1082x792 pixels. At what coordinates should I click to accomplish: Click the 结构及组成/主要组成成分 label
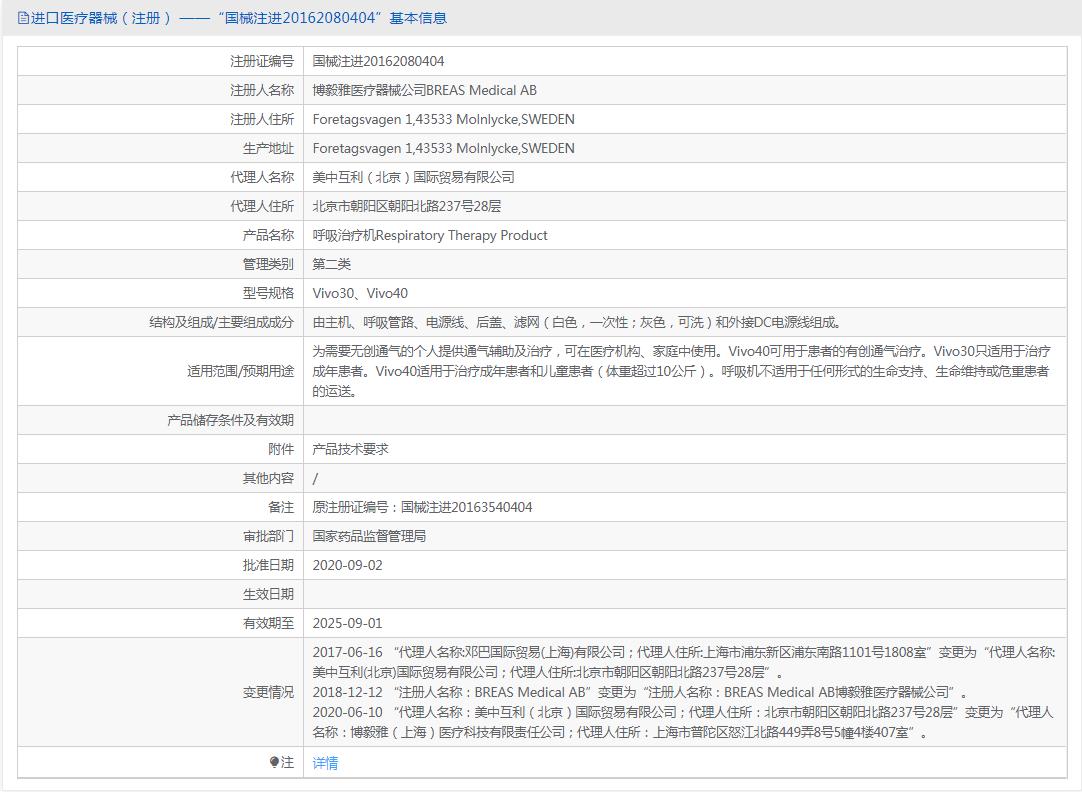point(222,322)
